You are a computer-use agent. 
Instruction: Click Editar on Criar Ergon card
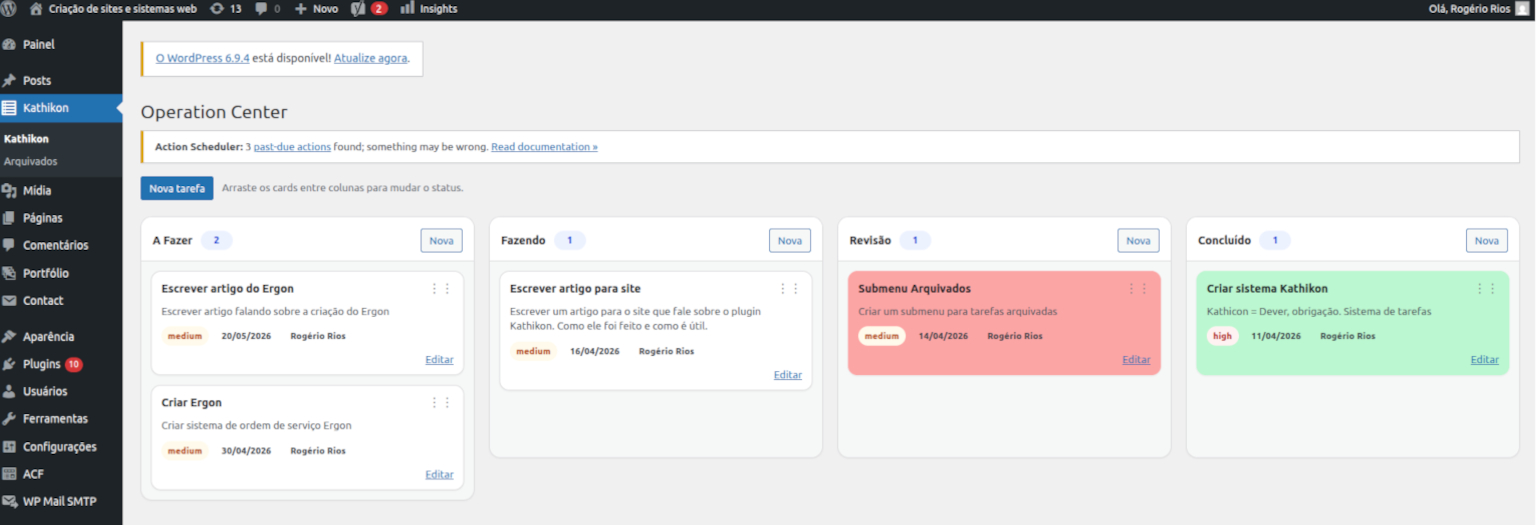pos(439,475)
